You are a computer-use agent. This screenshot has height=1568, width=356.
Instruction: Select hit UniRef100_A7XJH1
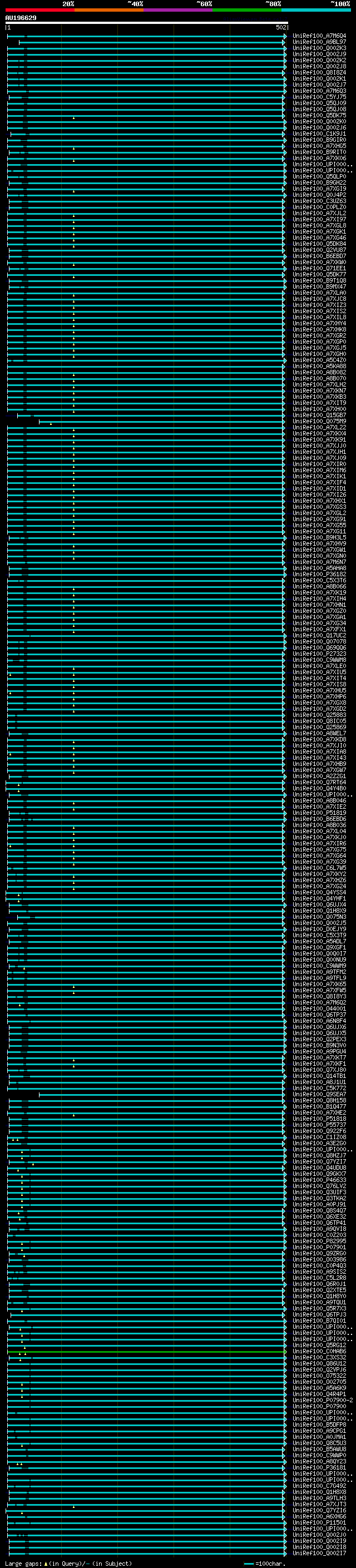(x=319, y=452)
